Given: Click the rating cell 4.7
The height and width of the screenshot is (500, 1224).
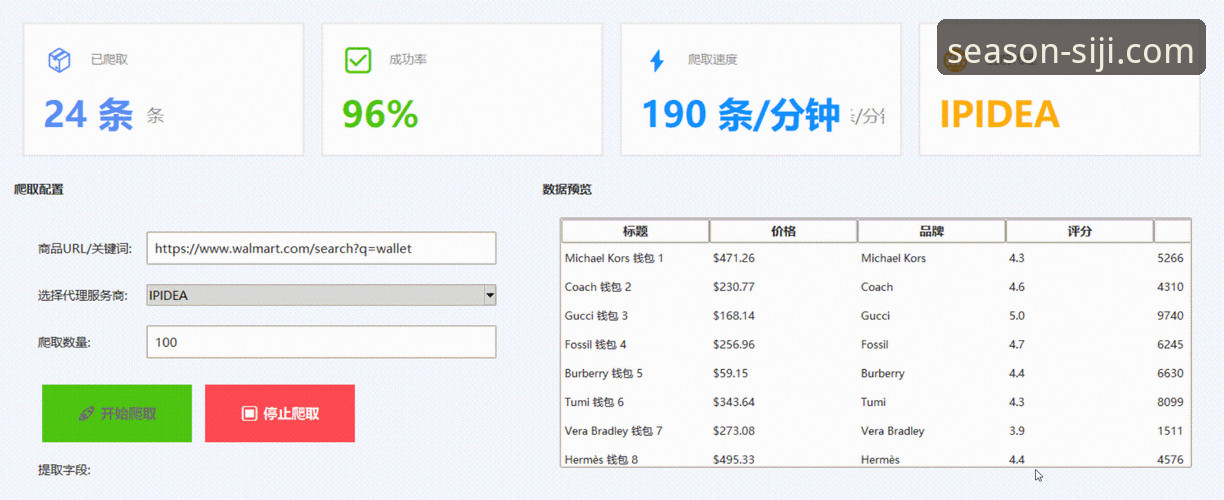Looking at the screenshot, I should point(1016,345).
